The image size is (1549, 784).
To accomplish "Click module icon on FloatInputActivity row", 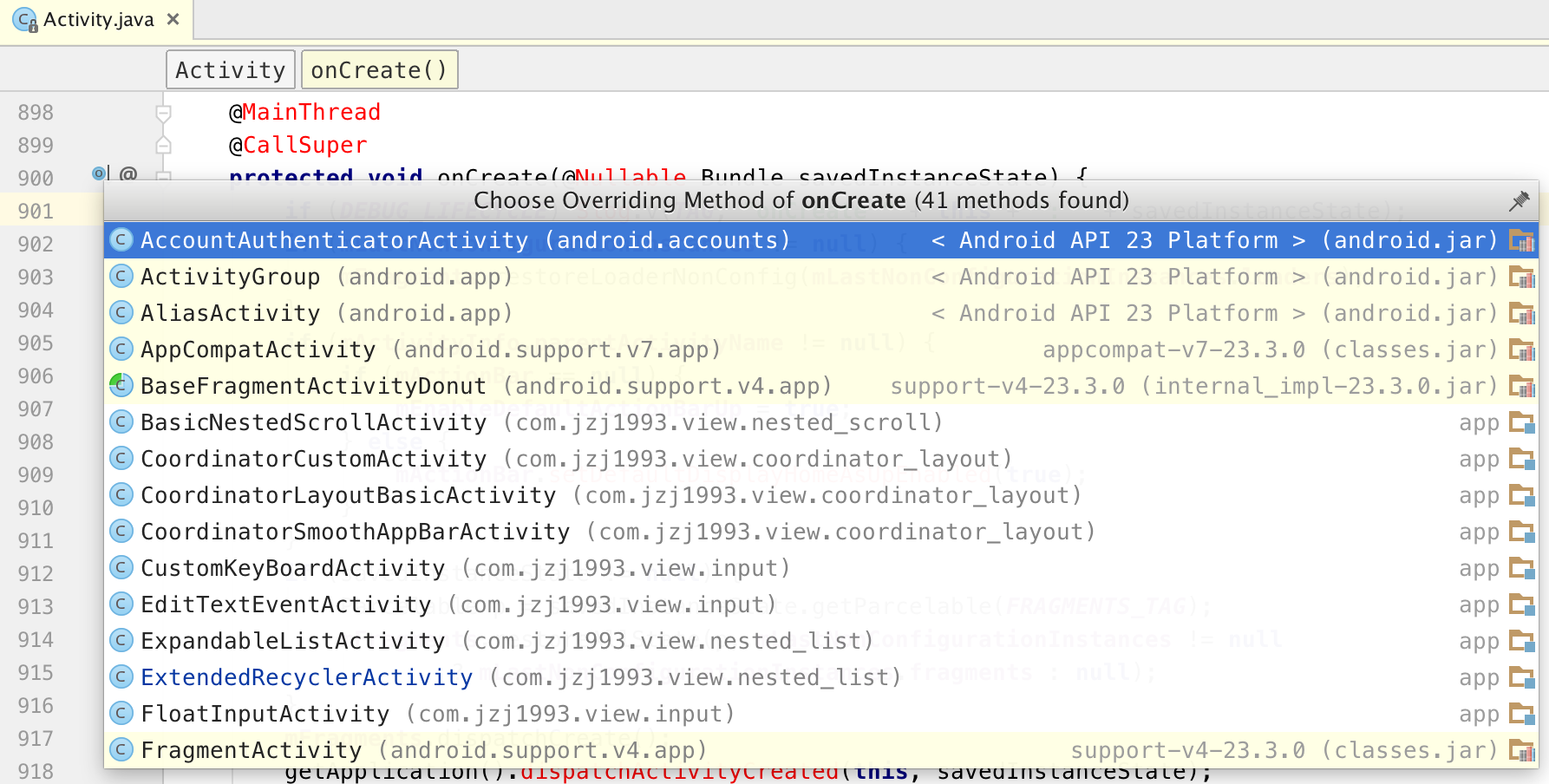I will [1521, 715].
